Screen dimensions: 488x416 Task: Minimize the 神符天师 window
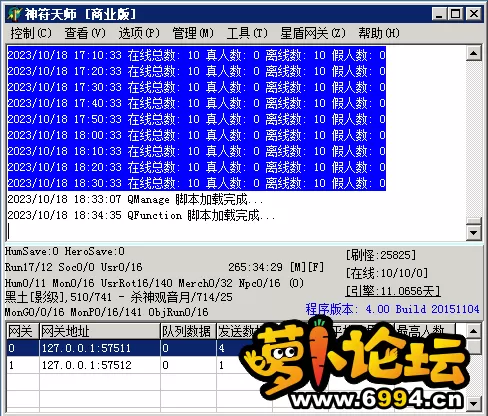440,14
